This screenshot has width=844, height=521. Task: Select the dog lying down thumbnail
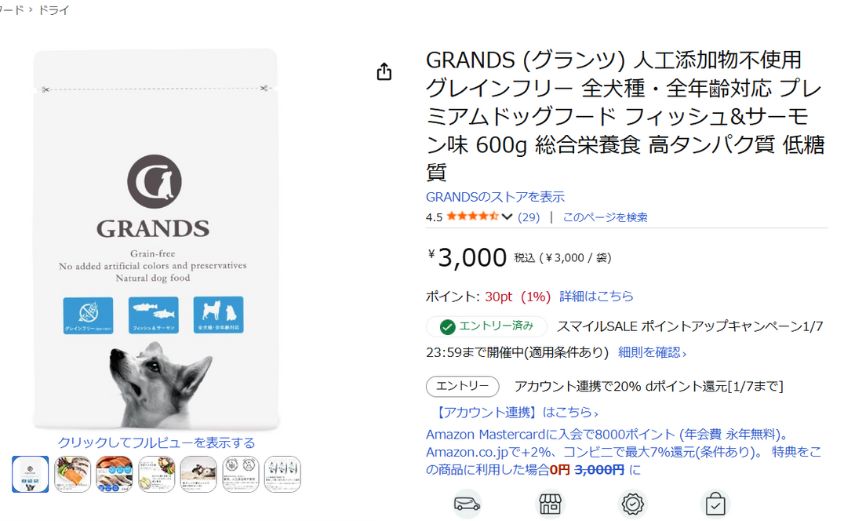coord(198,473)
